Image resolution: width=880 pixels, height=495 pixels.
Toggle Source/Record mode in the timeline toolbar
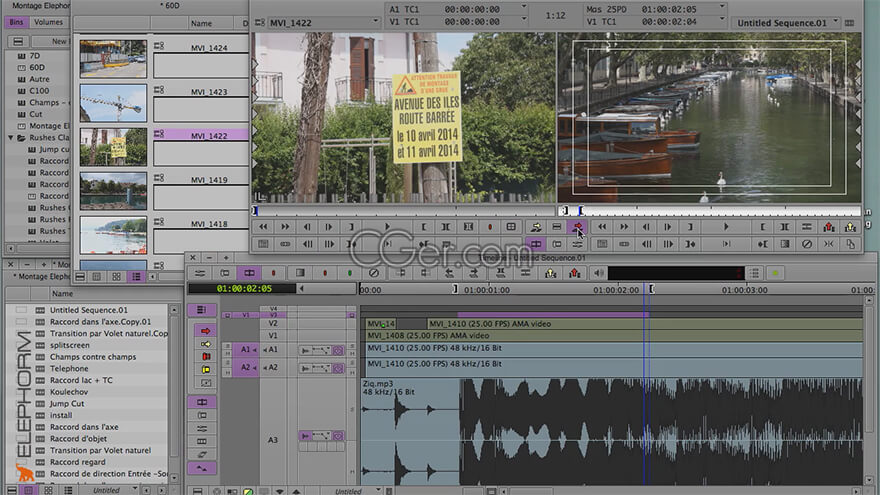click(x=249, y=273)
